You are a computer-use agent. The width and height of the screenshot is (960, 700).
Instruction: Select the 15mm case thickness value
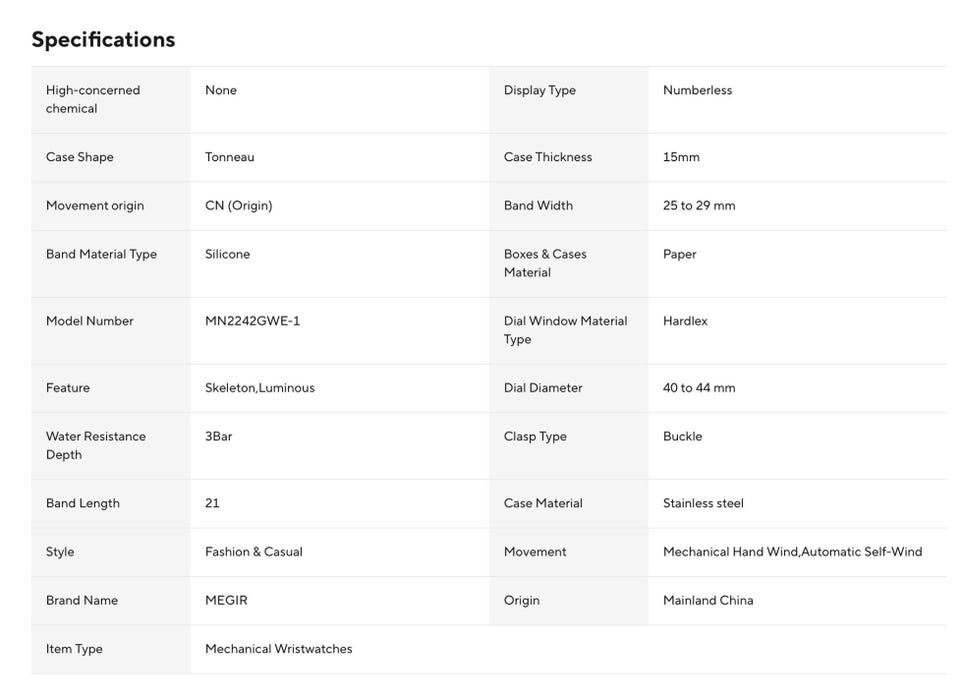(x=681, y=157)
